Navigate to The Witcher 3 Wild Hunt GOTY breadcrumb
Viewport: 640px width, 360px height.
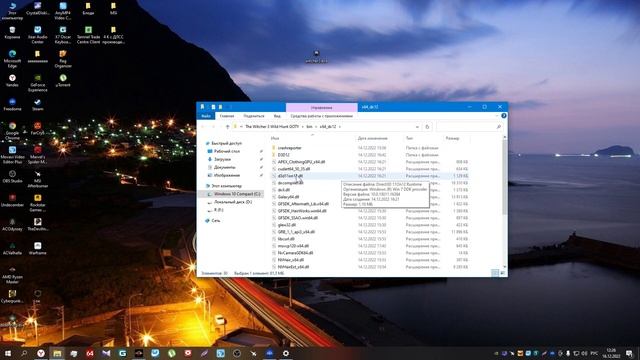pyautogui.click(x=272, y=127)
